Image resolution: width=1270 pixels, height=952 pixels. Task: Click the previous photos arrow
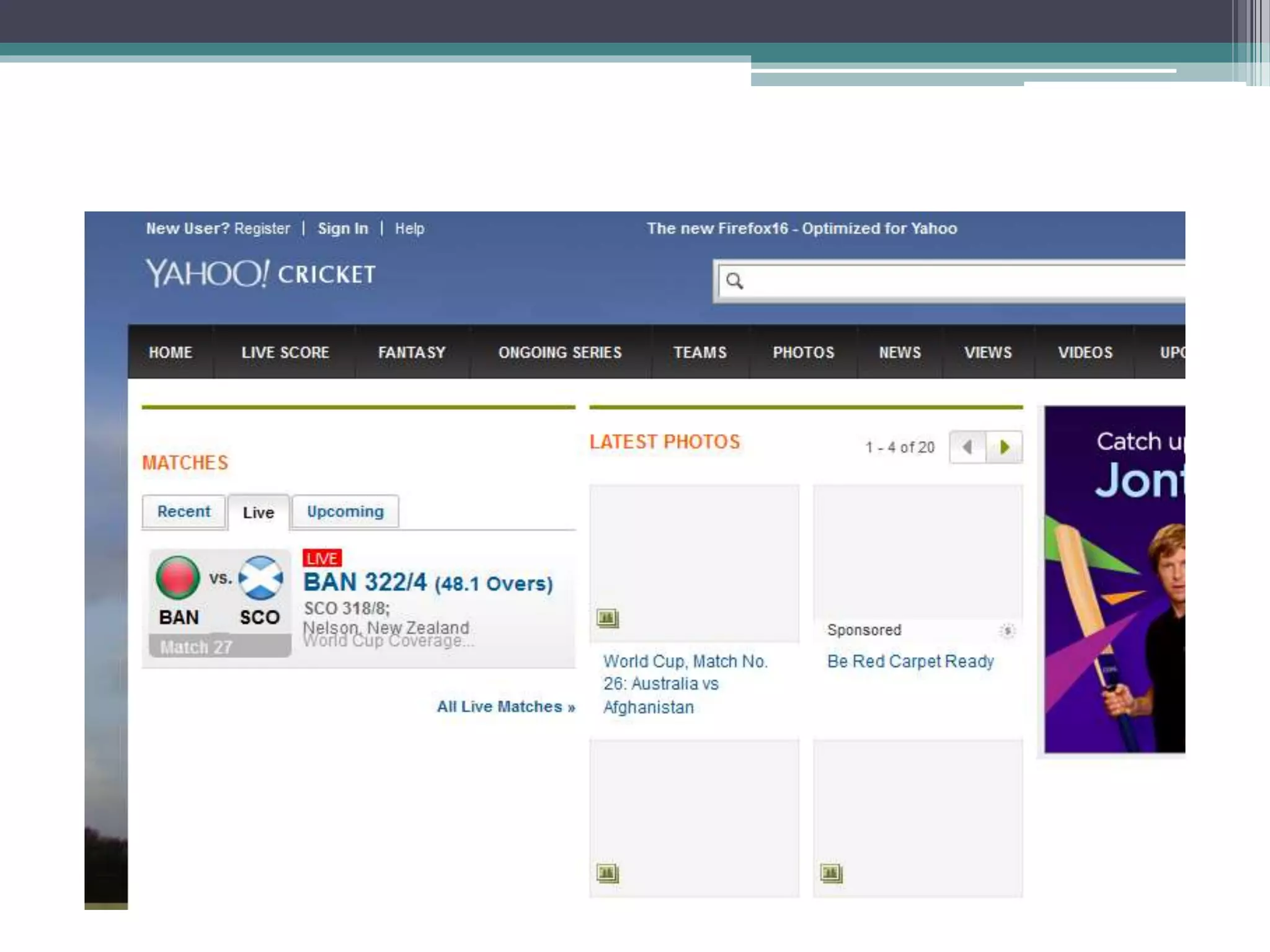point(967,447)
